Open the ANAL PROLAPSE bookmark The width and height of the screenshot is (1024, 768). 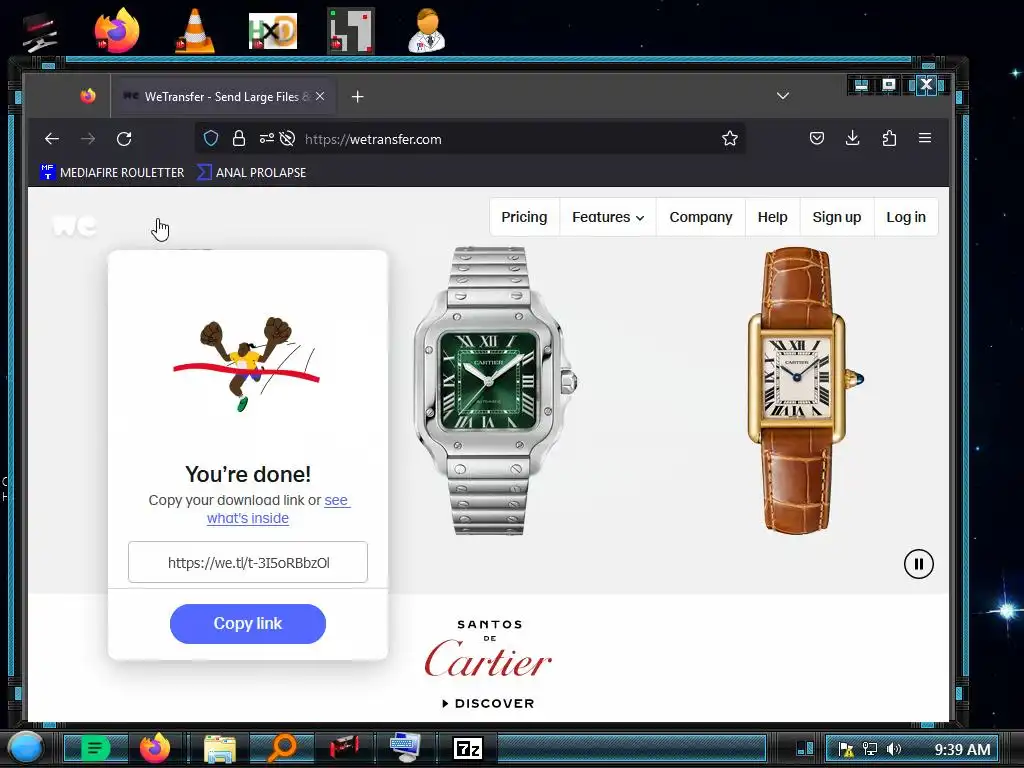(251, 172)
